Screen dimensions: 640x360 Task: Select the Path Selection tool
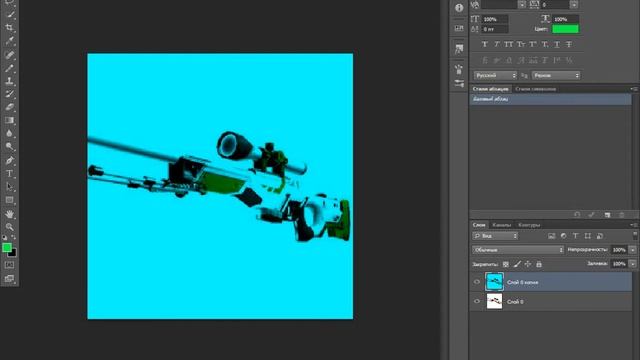(x=9, y=187)
